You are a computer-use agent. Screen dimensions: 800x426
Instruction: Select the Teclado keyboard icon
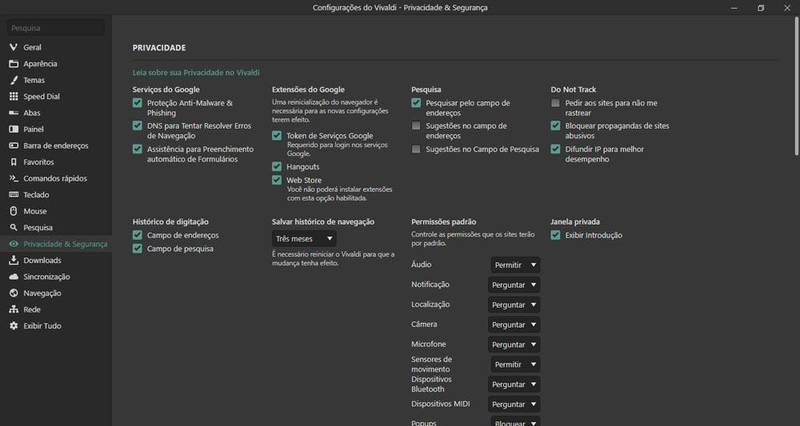[14, 194]
